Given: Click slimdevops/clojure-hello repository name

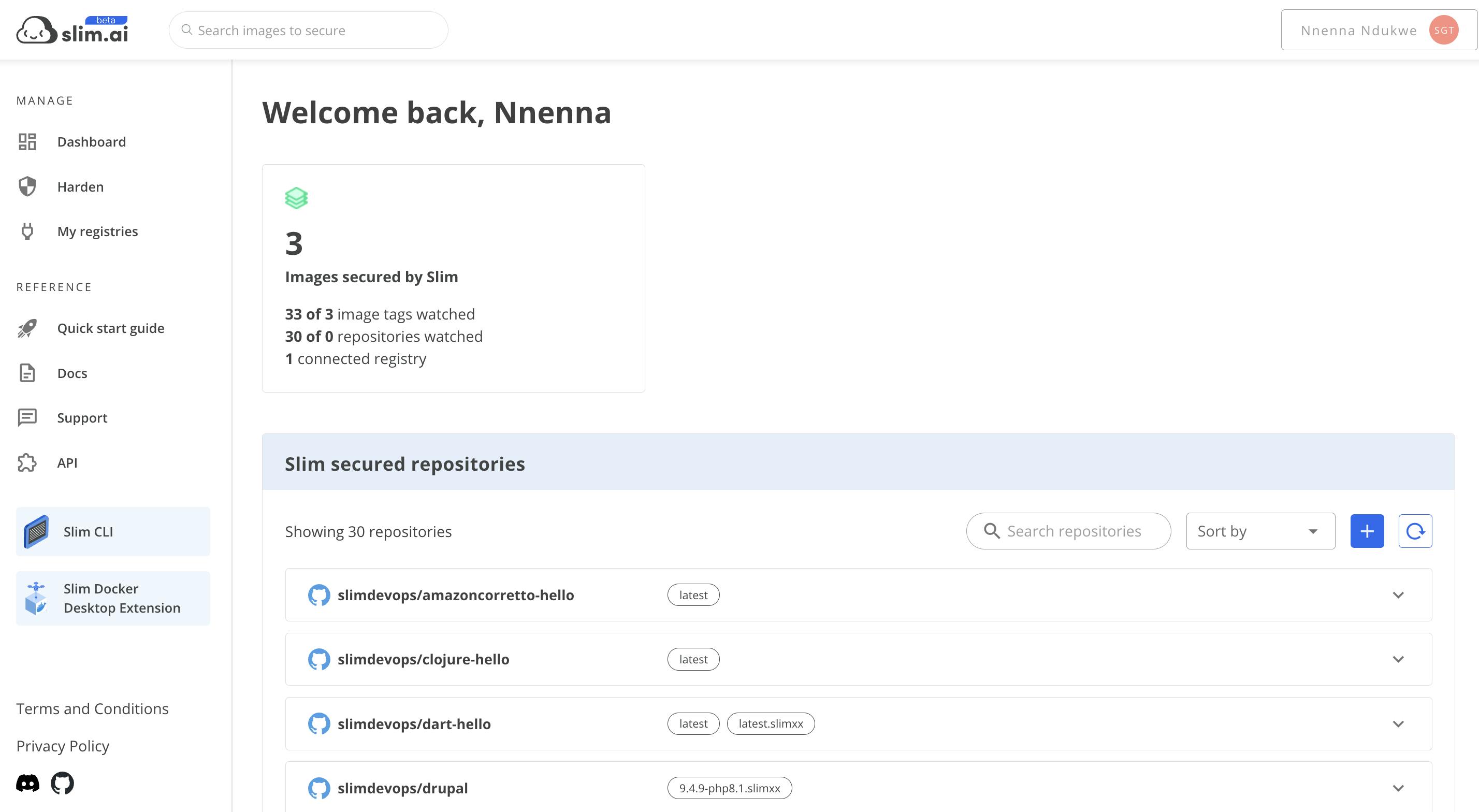Looking at the screenshot, I should coord(423,659).
